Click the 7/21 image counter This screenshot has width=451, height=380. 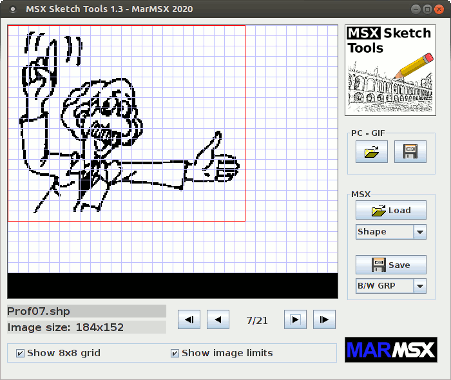pyautogui.click(x=257, y=320)
